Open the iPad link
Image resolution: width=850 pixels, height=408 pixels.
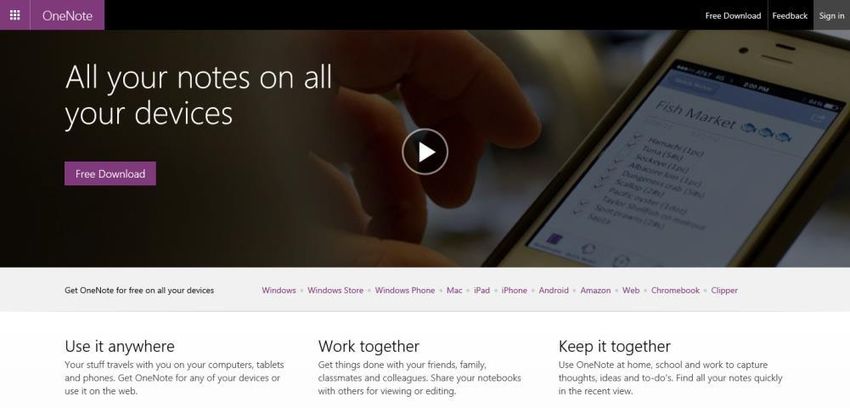[482, 290]
